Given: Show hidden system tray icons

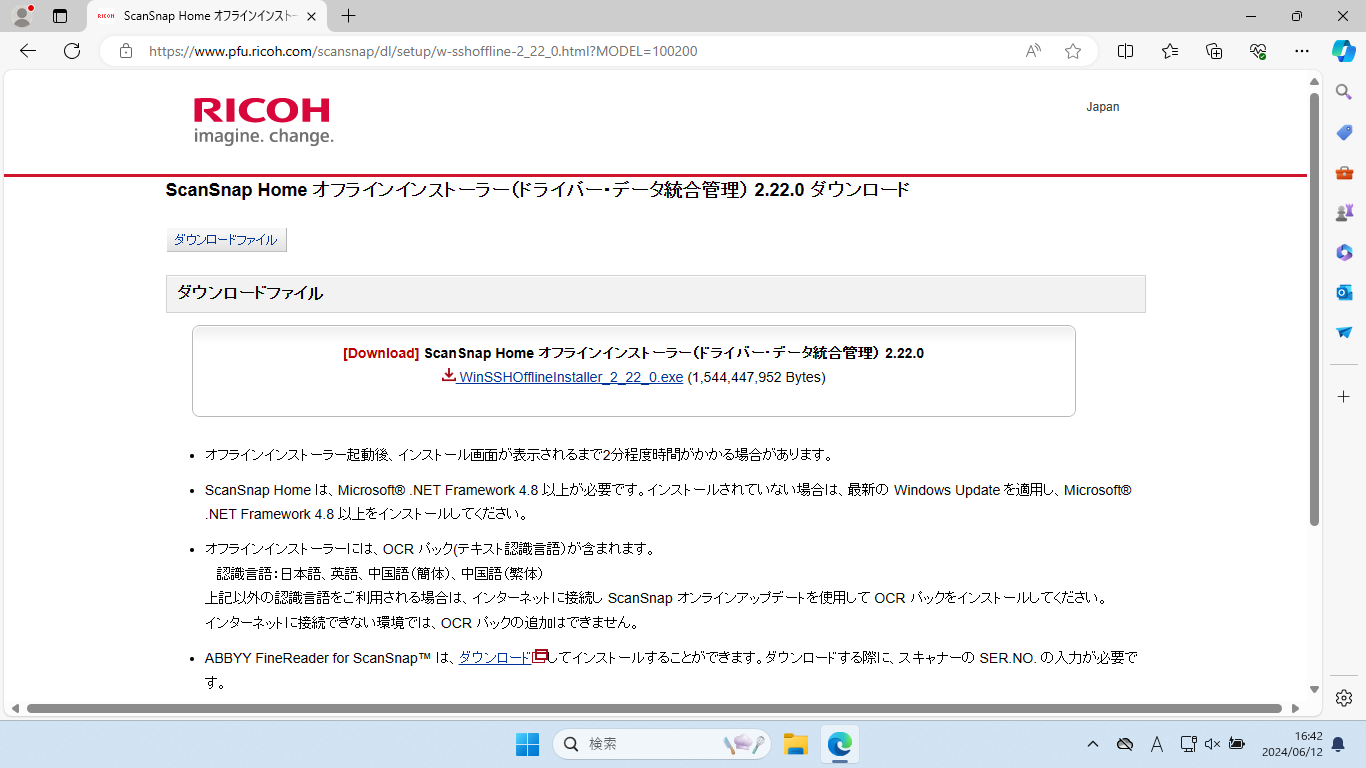Looking at the screenshot, I should click(x=1093, y=744).
